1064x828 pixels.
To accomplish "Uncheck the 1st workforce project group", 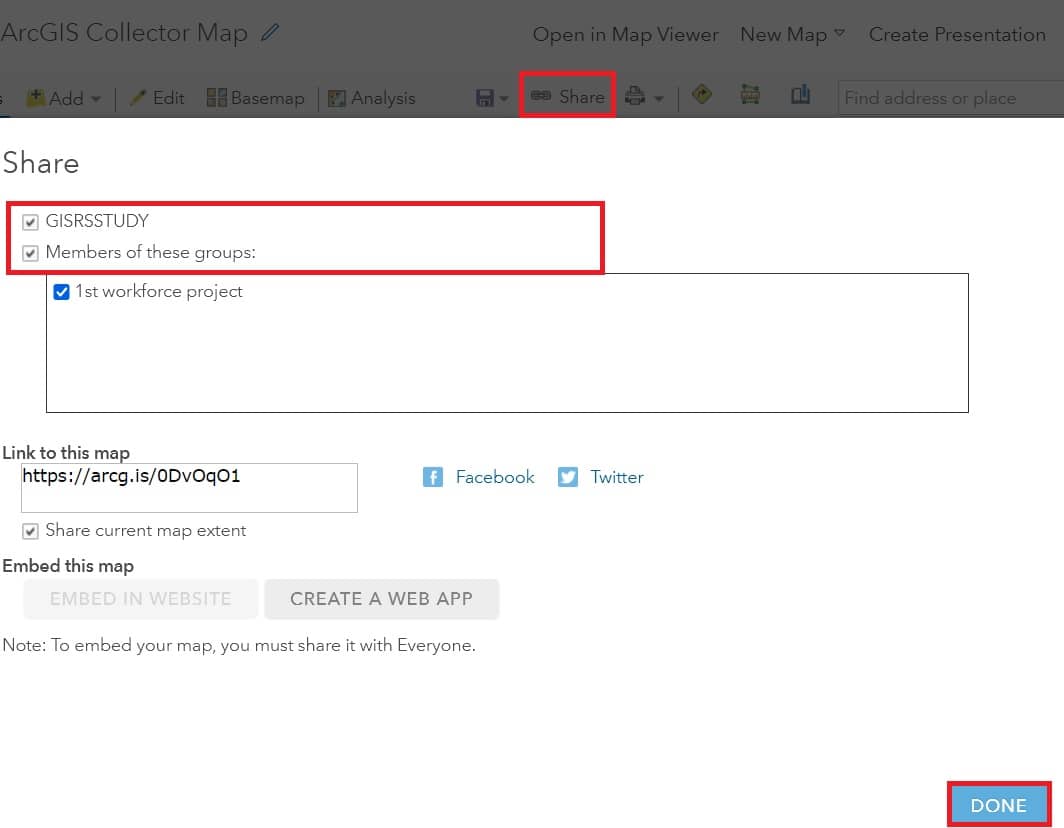I will [x=61, y=291].
